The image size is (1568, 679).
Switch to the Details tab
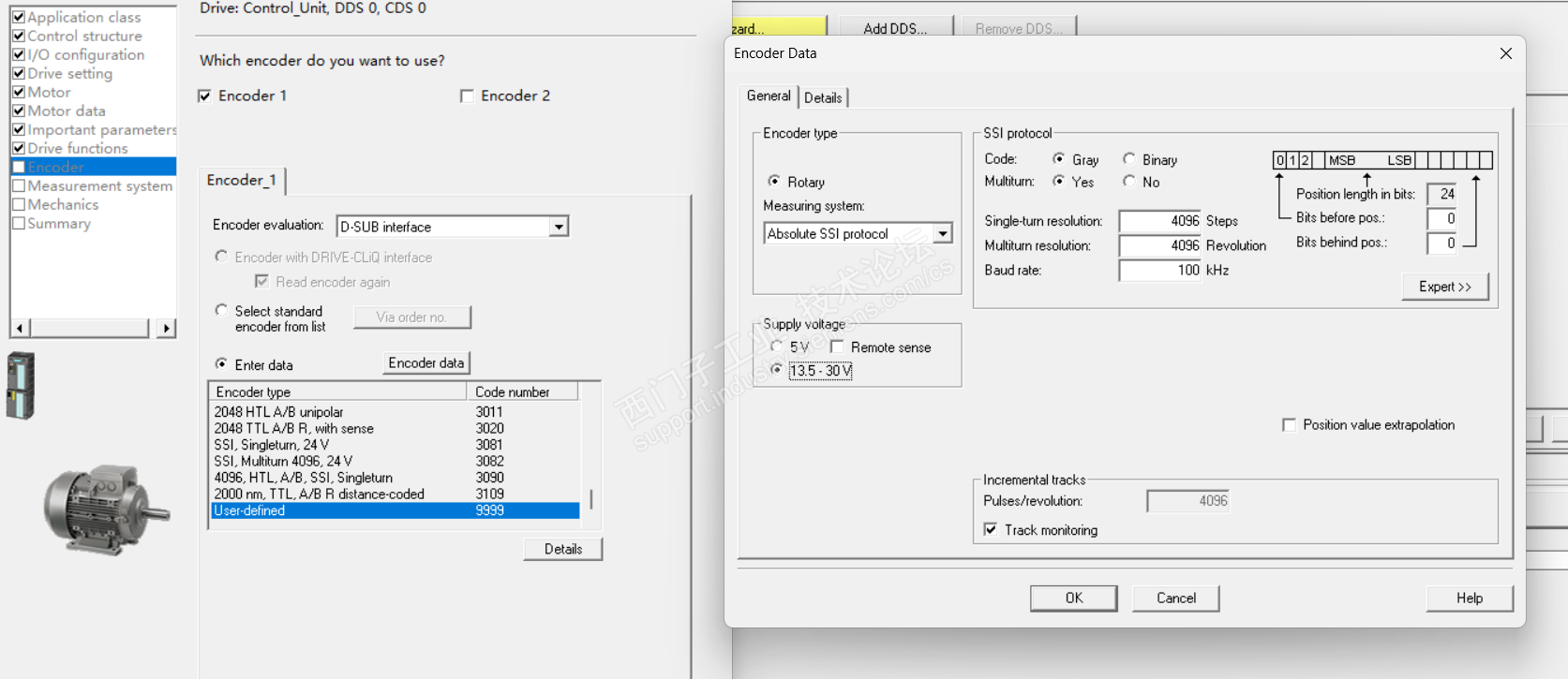(x=823, y=97)
